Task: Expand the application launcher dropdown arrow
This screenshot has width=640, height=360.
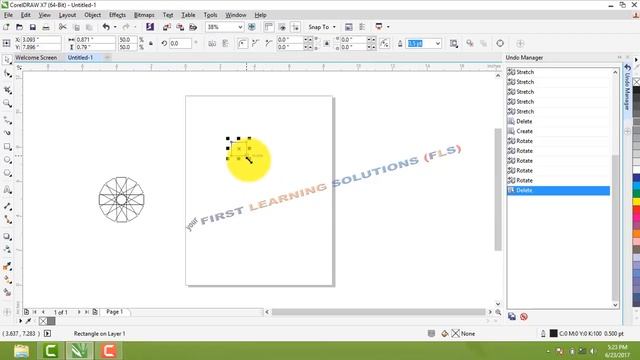Action: tap(388, 27)
